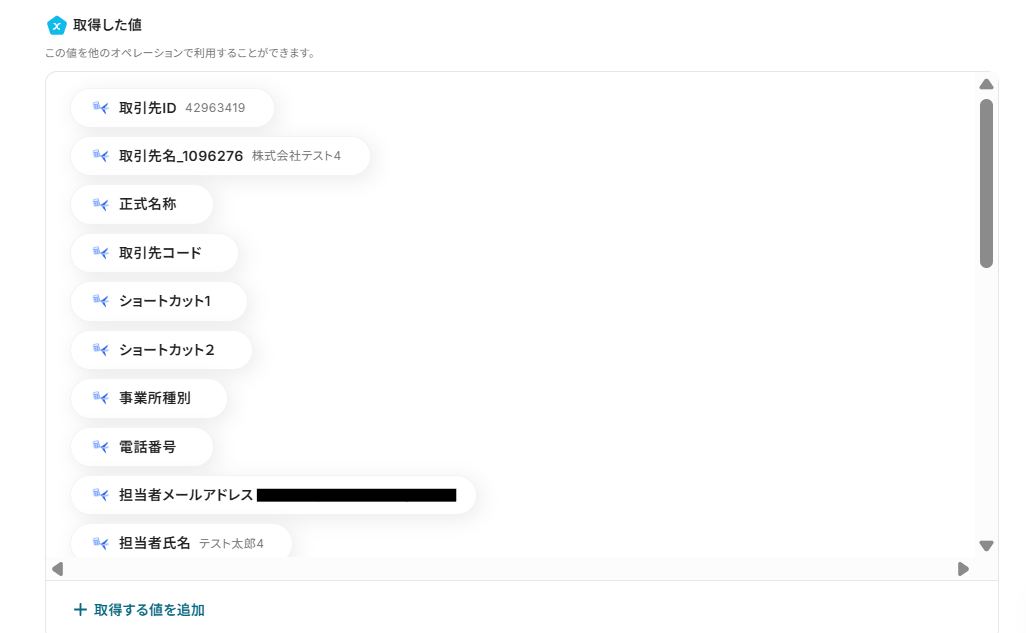Viewport: 1026px width, 633px height.
Task: Click the icon beside 事業所種別 chip
Action: 100,398
